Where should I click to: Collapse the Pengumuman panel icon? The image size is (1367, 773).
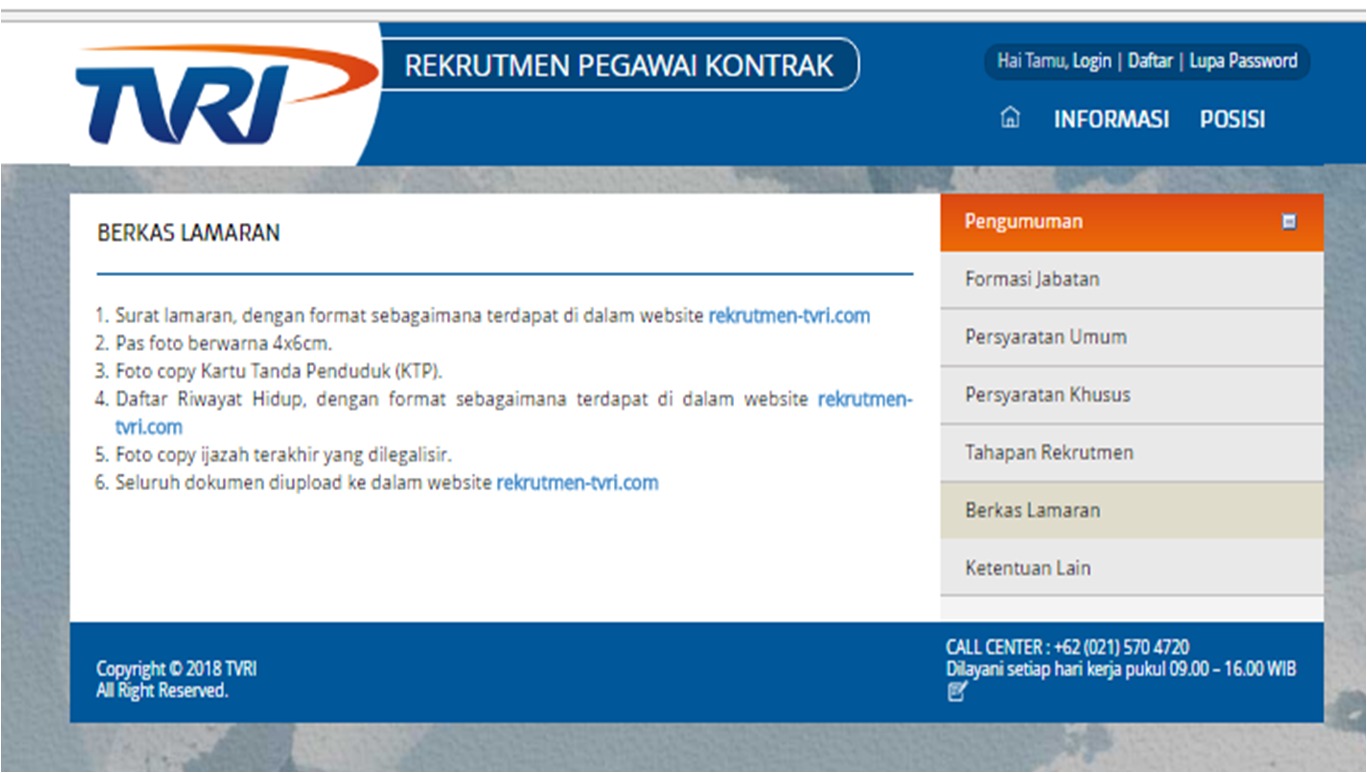[x=1289, y=222]
